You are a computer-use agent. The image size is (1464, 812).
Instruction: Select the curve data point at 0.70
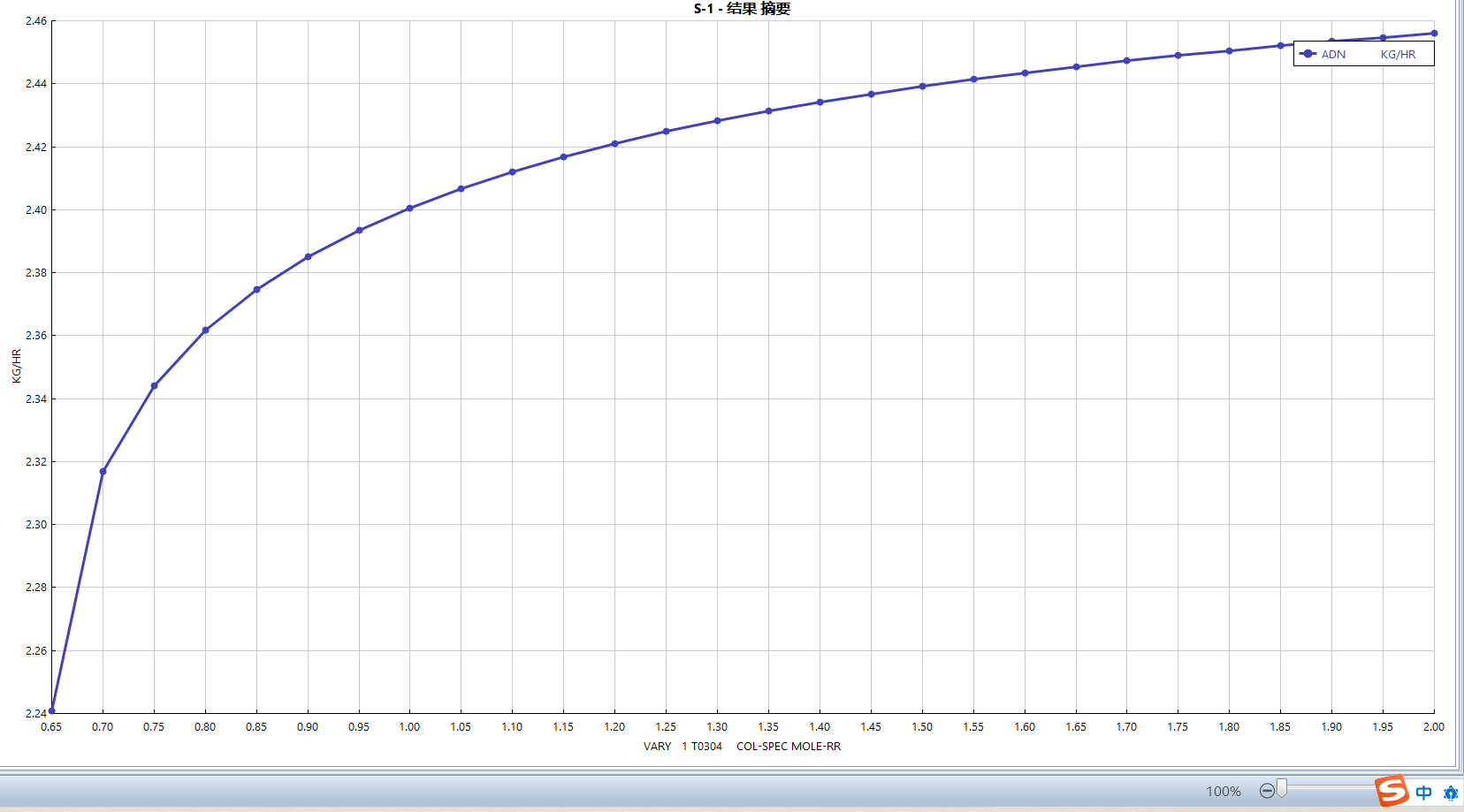point(103,471)
